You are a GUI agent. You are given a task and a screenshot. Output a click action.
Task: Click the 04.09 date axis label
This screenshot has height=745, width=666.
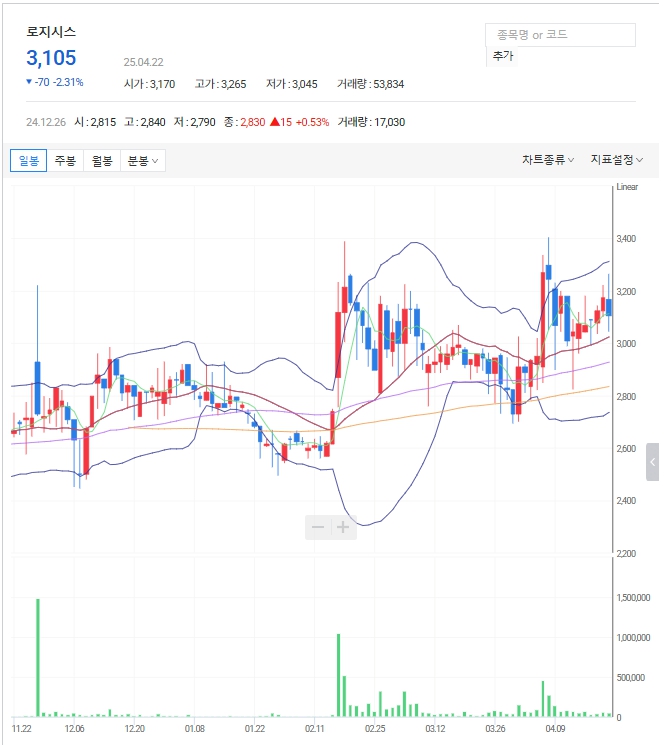pyautogui.click(x=555, y=728)
